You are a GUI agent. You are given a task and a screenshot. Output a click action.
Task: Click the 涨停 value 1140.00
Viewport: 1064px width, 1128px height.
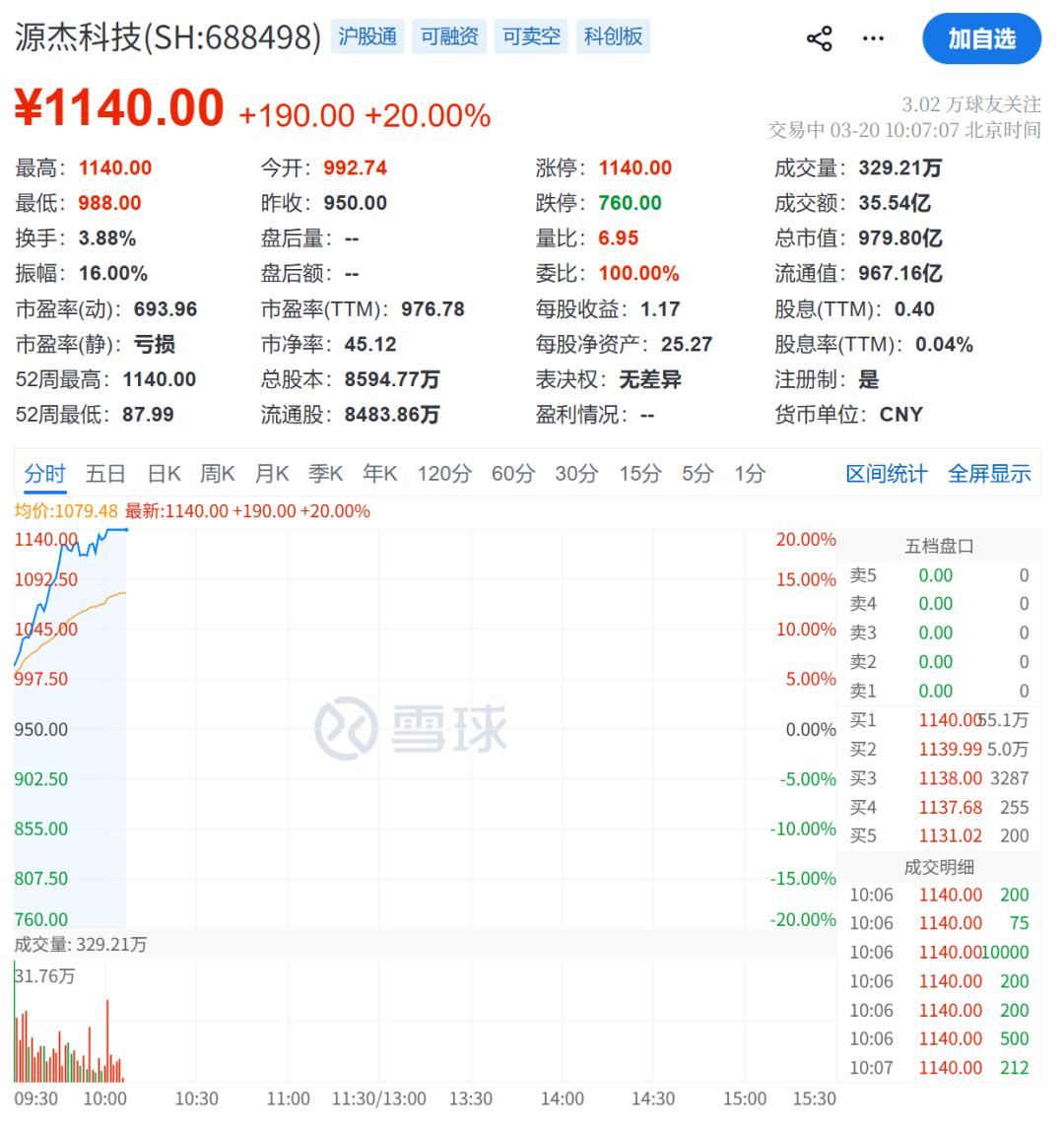(634, 167)
